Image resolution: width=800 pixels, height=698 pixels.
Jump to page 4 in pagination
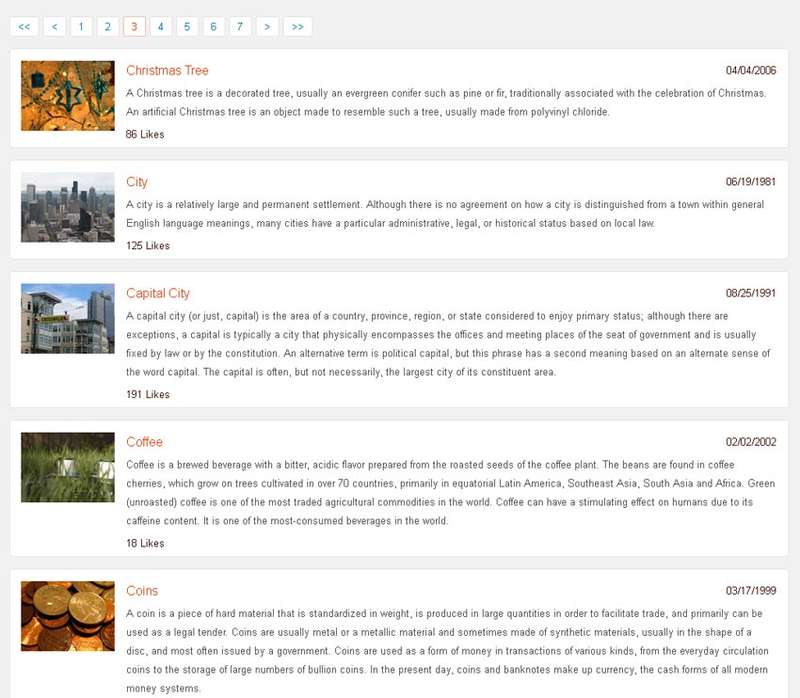click(160, 27)
